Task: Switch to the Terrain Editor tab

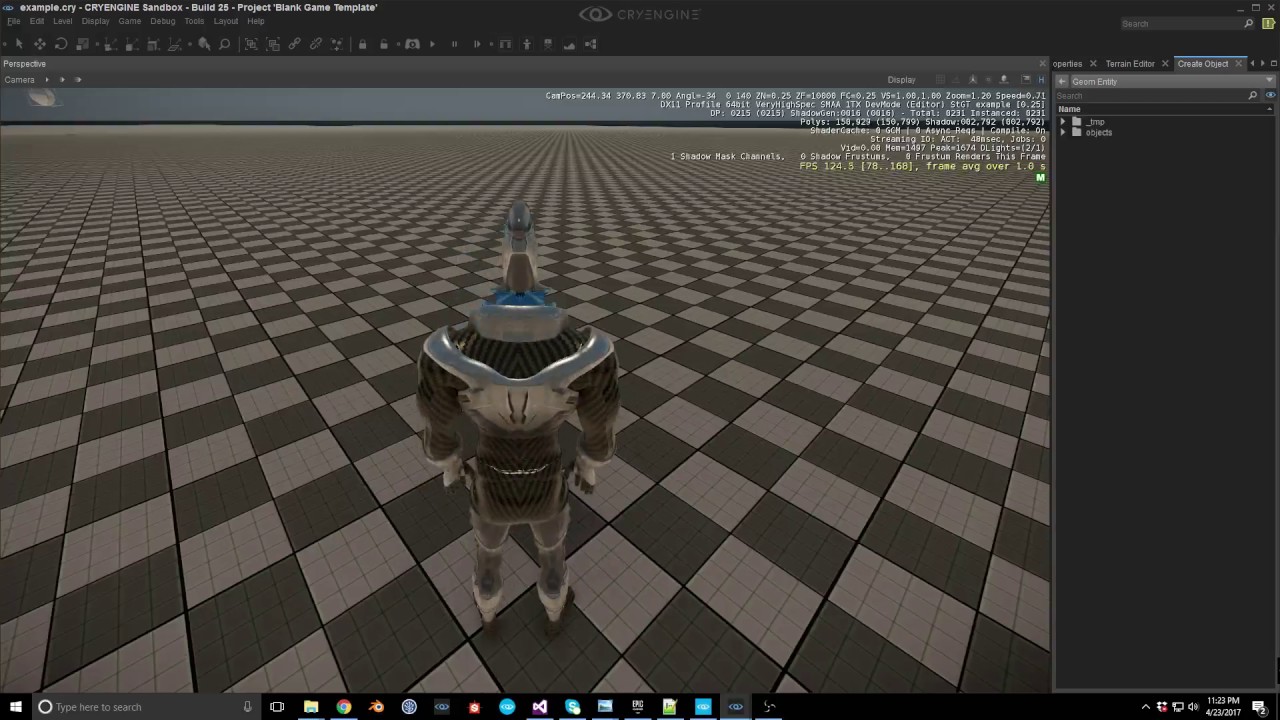Action: click(1130, 64)
